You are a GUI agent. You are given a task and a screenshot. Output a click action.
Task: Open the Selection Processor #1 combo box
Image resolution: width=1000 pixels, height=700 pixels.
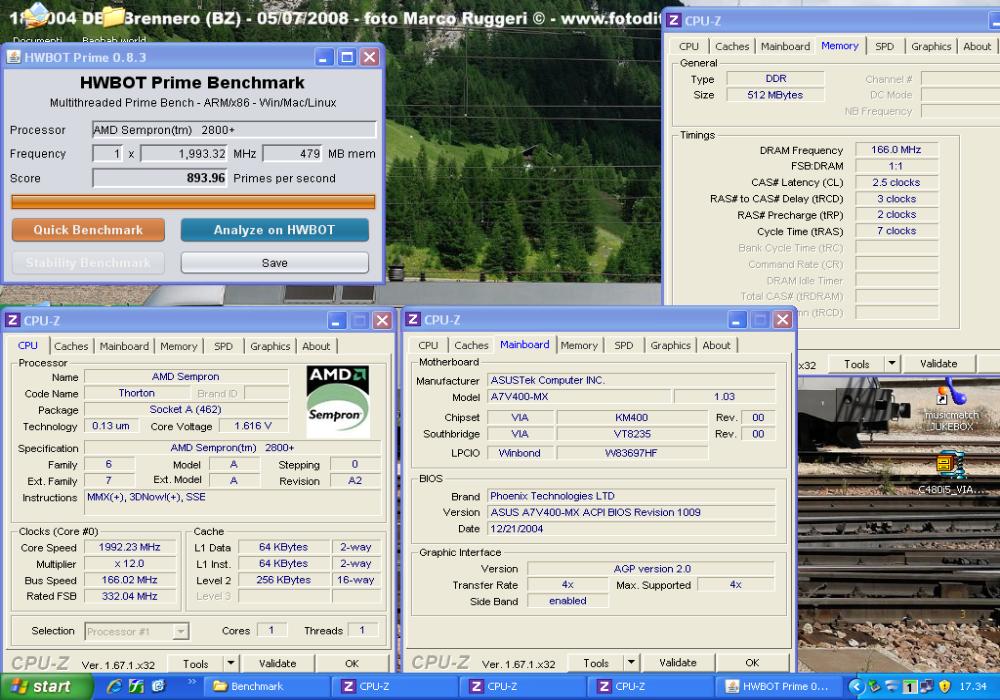[136, 631]
